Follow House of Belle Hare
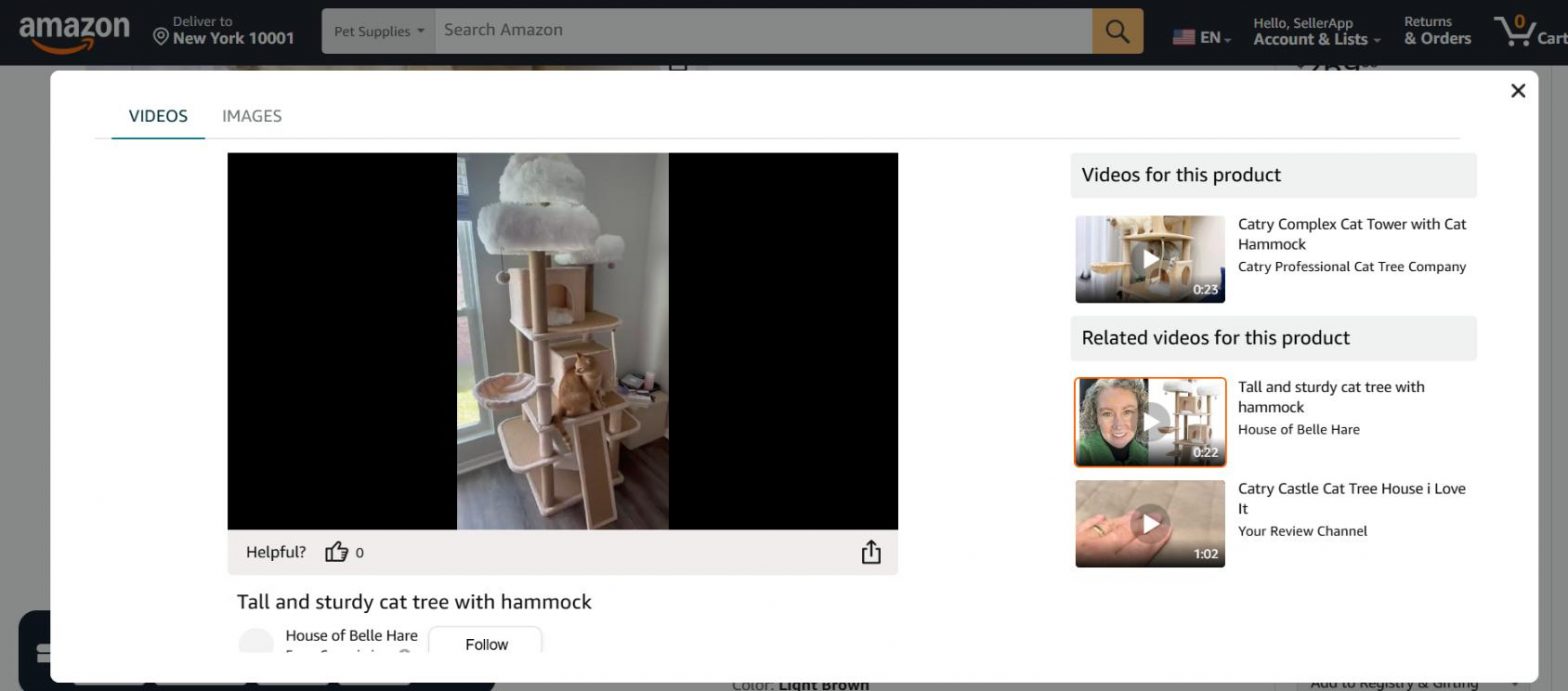The height and width of the screenshot is (691, 1568). [x=486, y=642]
